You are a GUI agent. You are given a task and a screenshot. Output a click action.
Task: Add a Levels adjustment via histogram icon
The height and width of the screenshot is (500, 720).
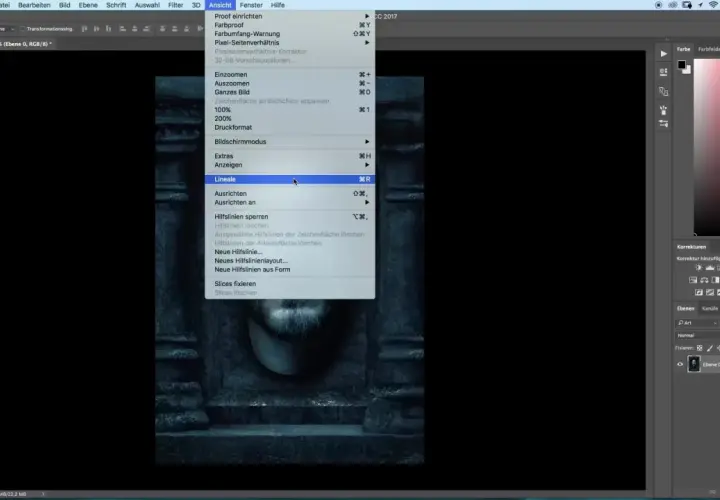point(710,268)
